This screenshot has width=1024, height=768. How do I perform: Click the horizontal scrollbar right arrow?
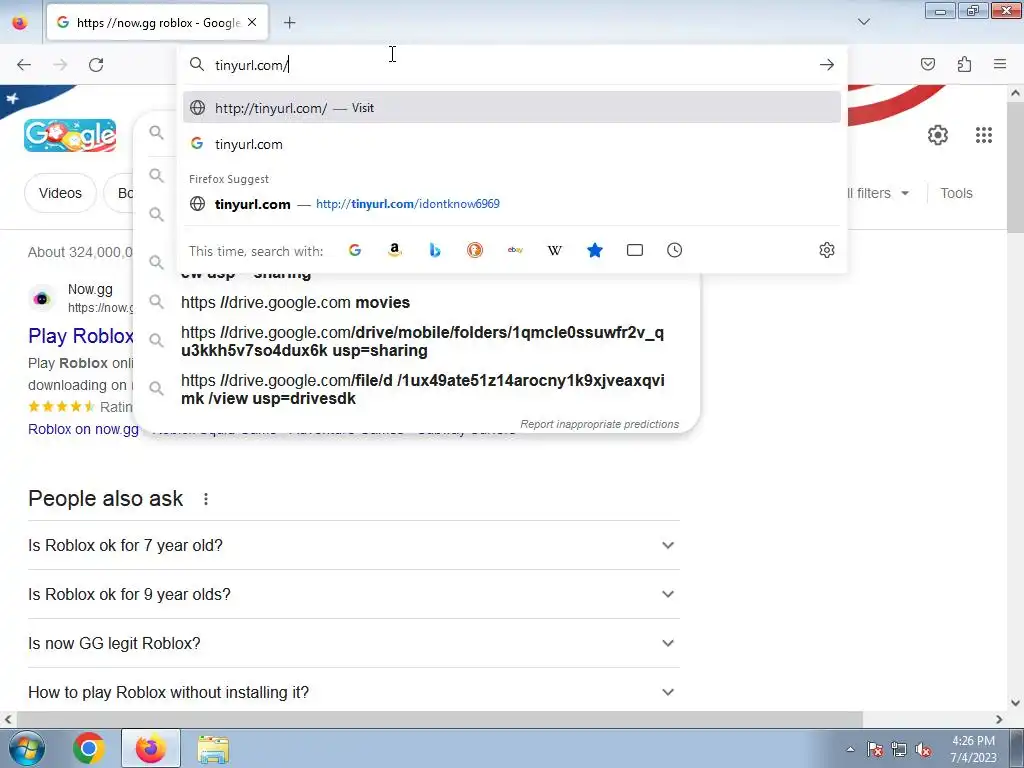coord(999,719)
